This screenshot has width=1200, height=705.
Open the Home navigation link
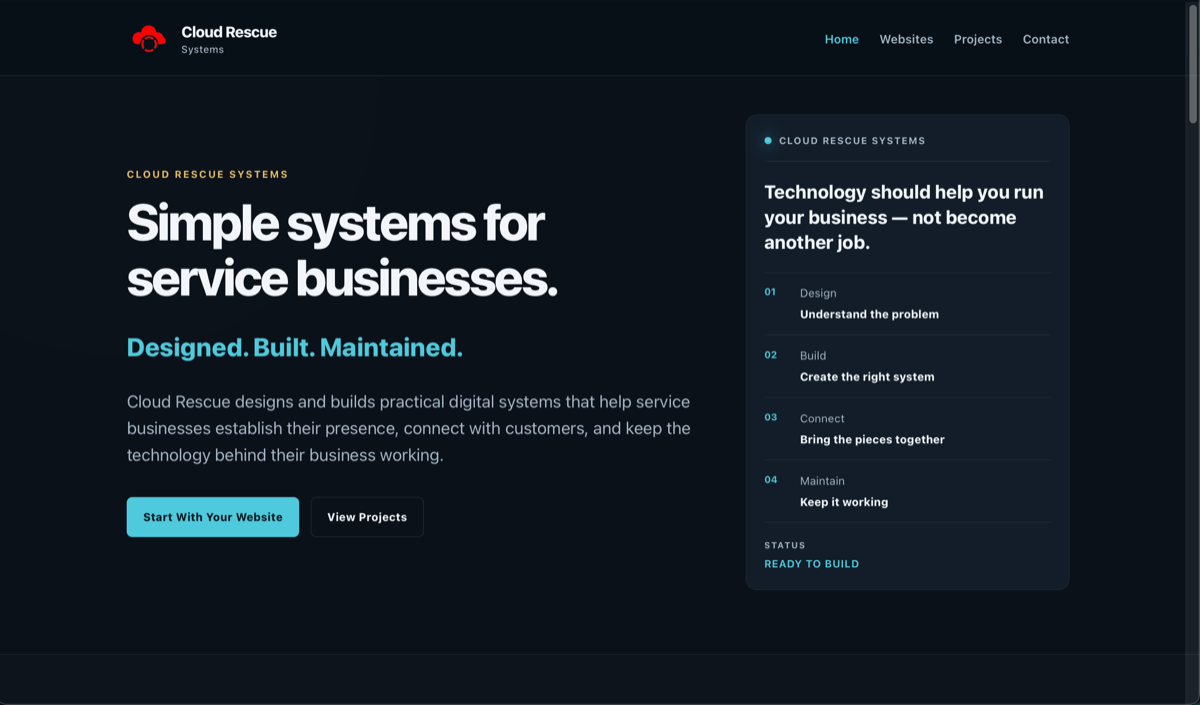click(841, 39)
